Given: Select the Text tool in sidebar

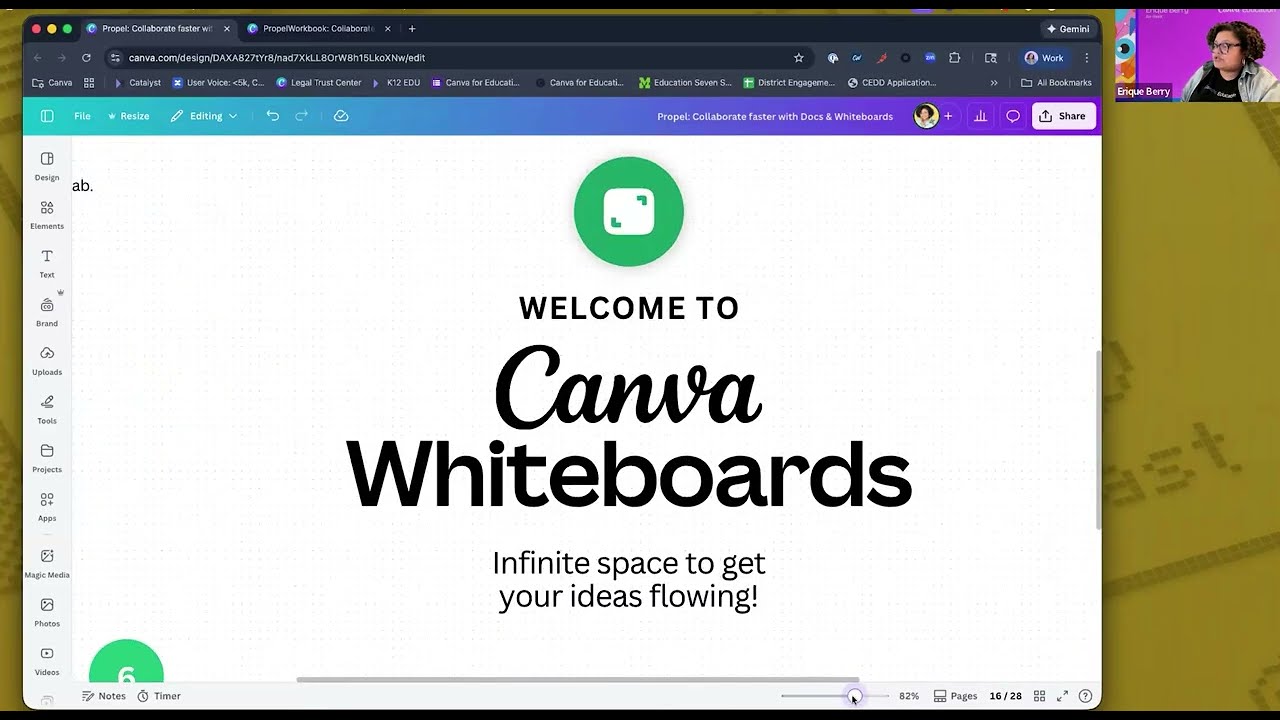Looking at the screenshot, I should (x=47, y=264).
